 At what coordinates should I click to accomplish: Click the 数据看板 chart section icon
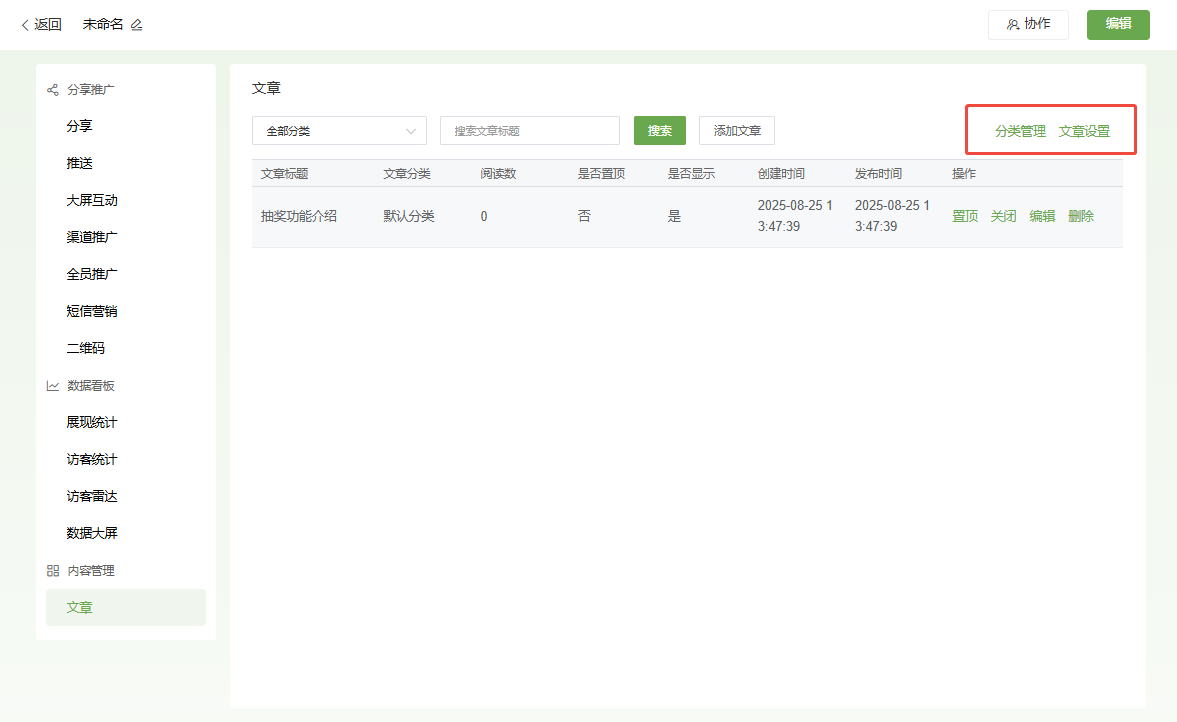coord(53,386)
